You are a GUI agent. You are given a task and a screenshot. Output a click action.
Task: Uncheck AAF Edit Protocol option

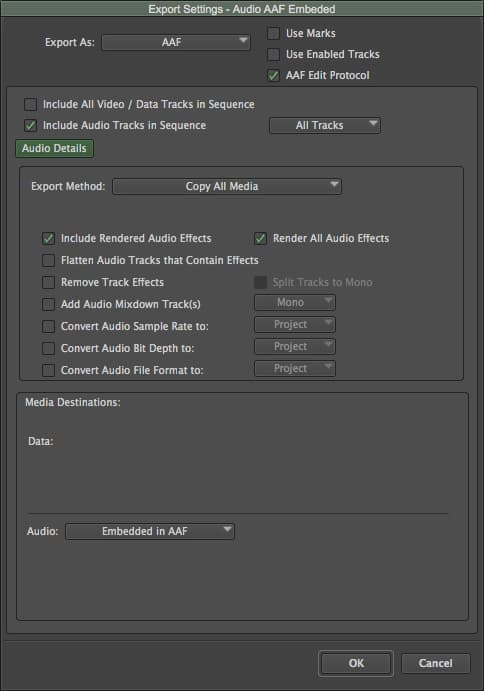(273, 76)
